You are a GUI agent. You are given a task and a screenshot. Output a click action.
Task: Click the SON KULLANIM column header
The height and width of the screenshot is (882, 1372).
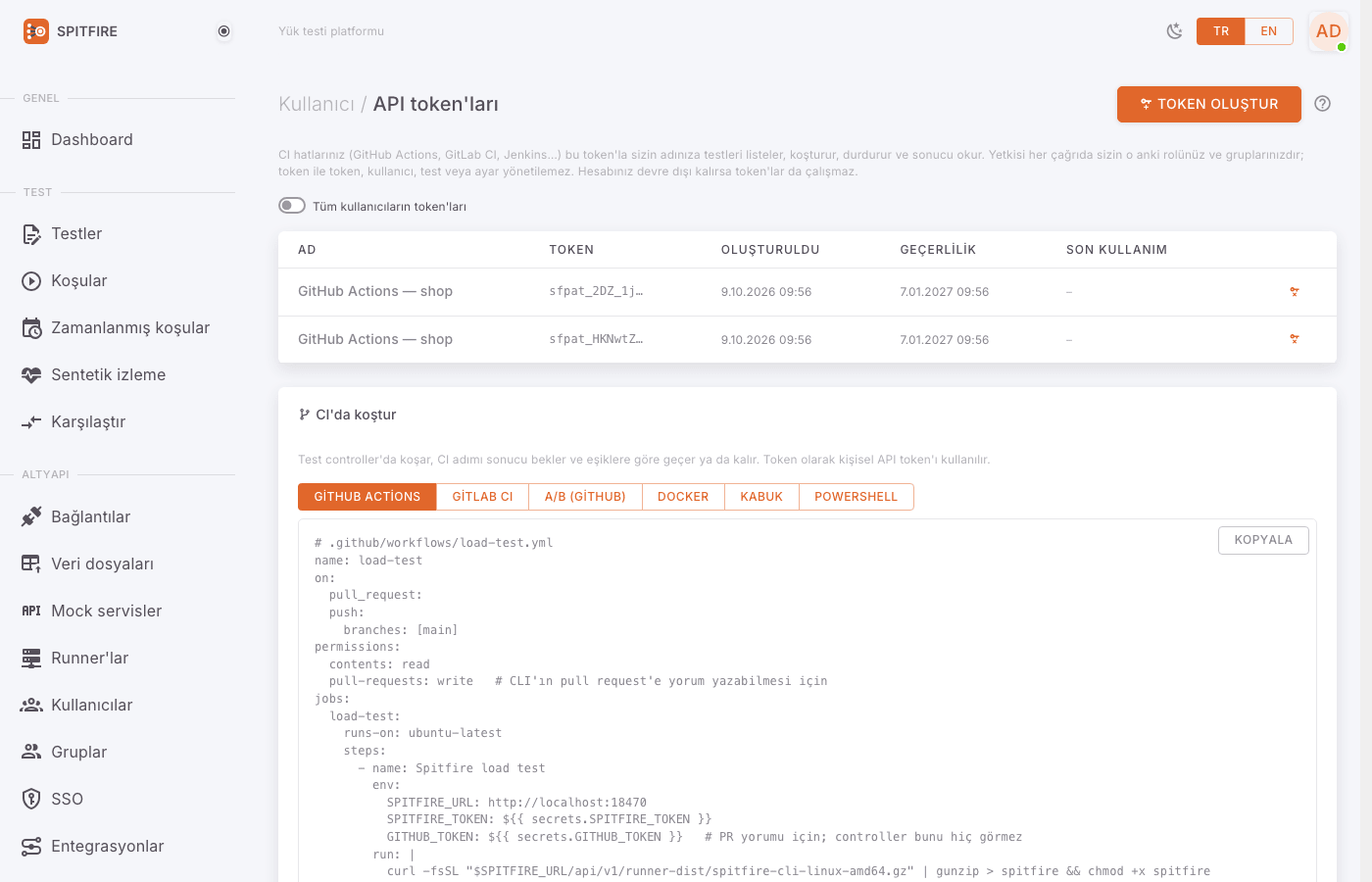click(x=1117, y=250)
